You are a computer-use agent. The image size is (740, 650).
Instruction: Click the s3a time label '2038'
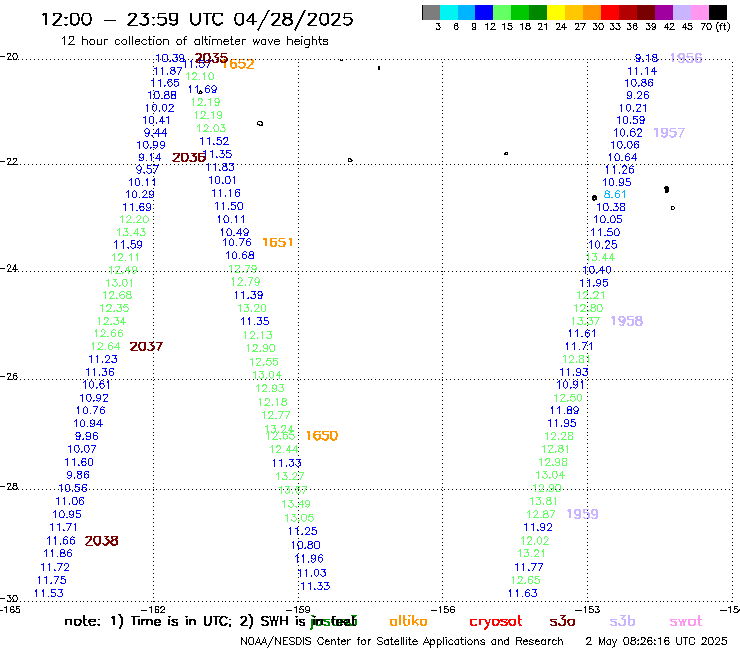click(x=101, y=541)
